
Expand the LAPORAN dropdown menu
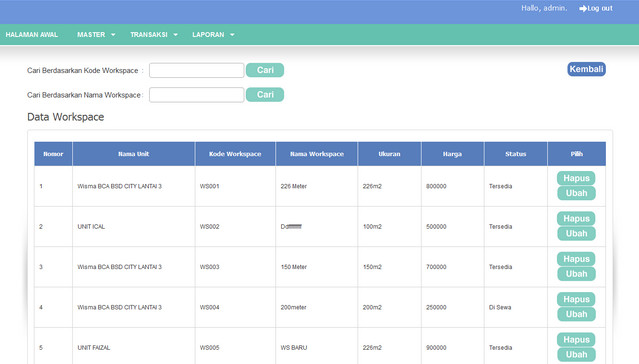pyautogui.click(x=213, y=35)
